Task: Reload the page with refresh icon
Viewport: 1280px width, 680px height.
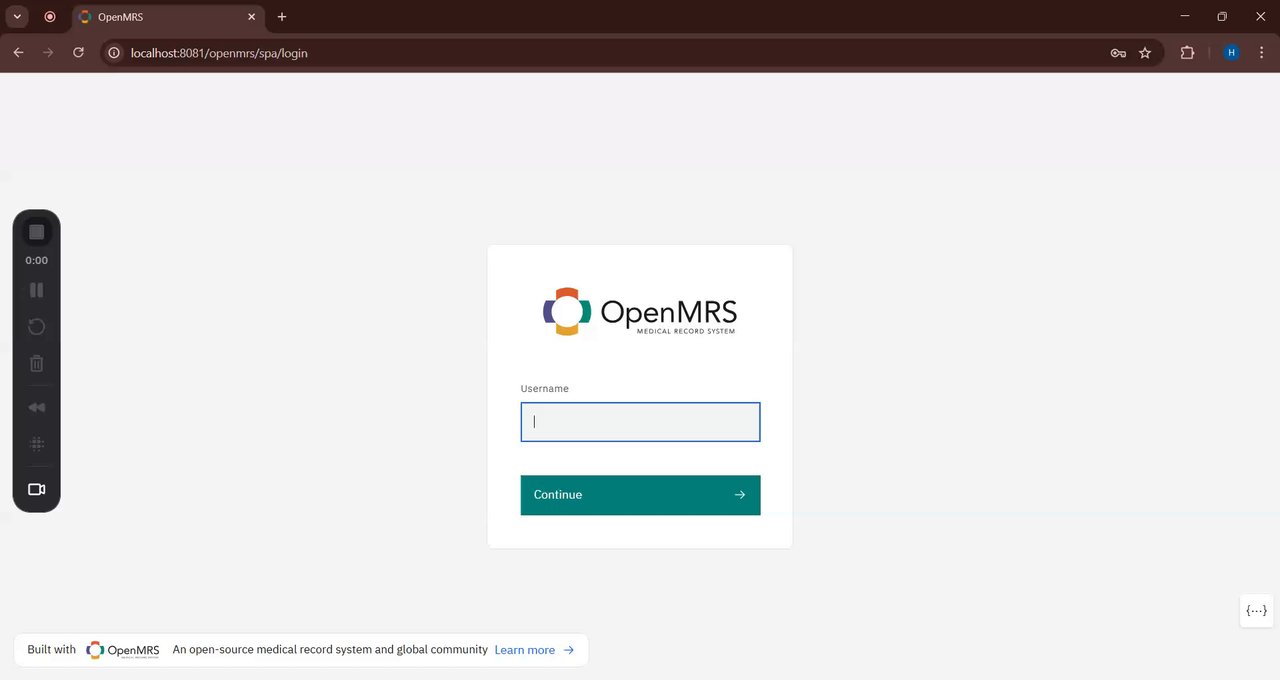Action: pos(78,53)
